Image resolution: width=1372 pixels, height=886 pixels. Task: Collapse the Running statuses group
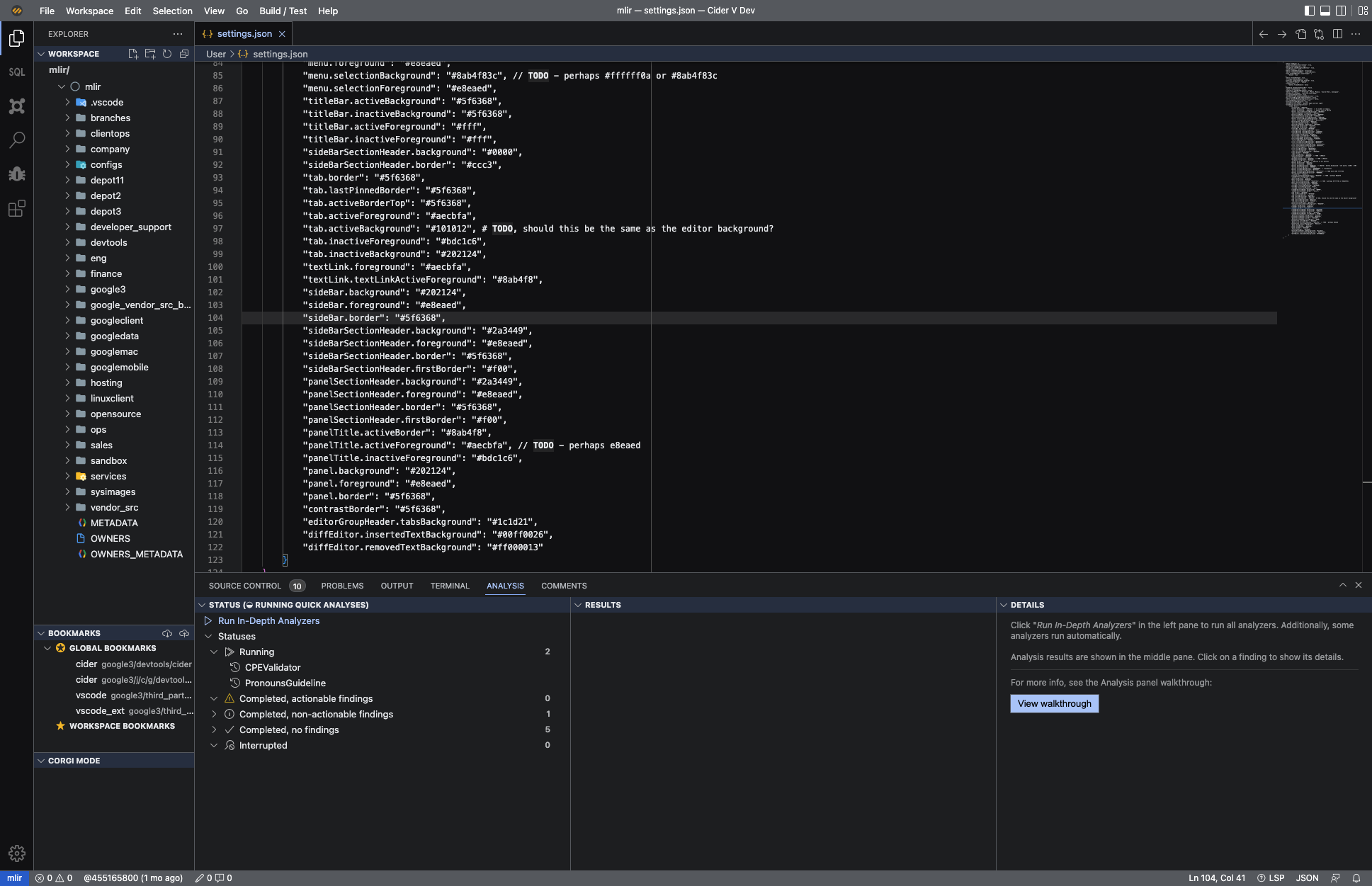point(214,652)
